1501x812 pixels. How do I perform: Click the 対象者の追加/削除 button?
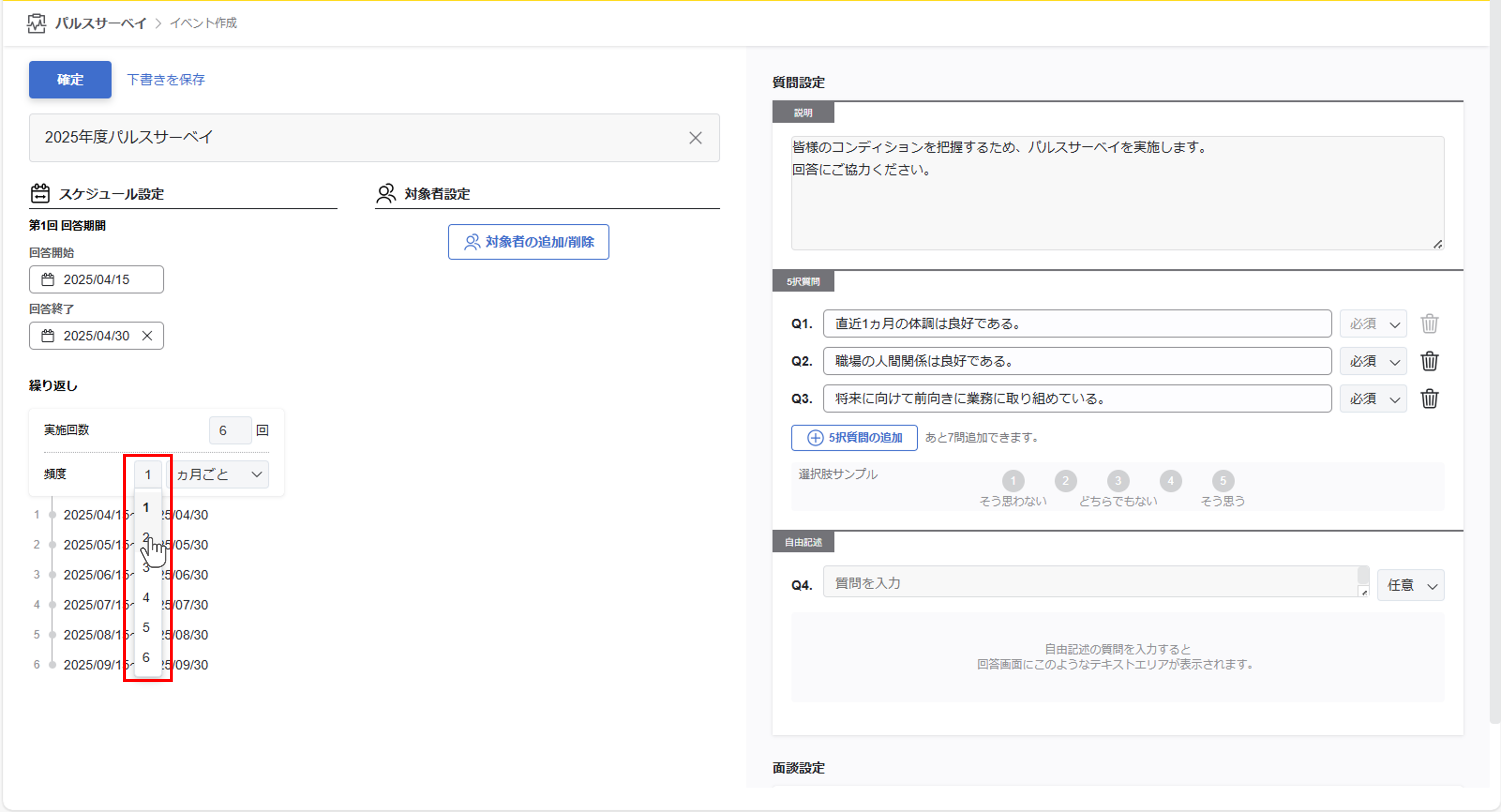point(528,242)
